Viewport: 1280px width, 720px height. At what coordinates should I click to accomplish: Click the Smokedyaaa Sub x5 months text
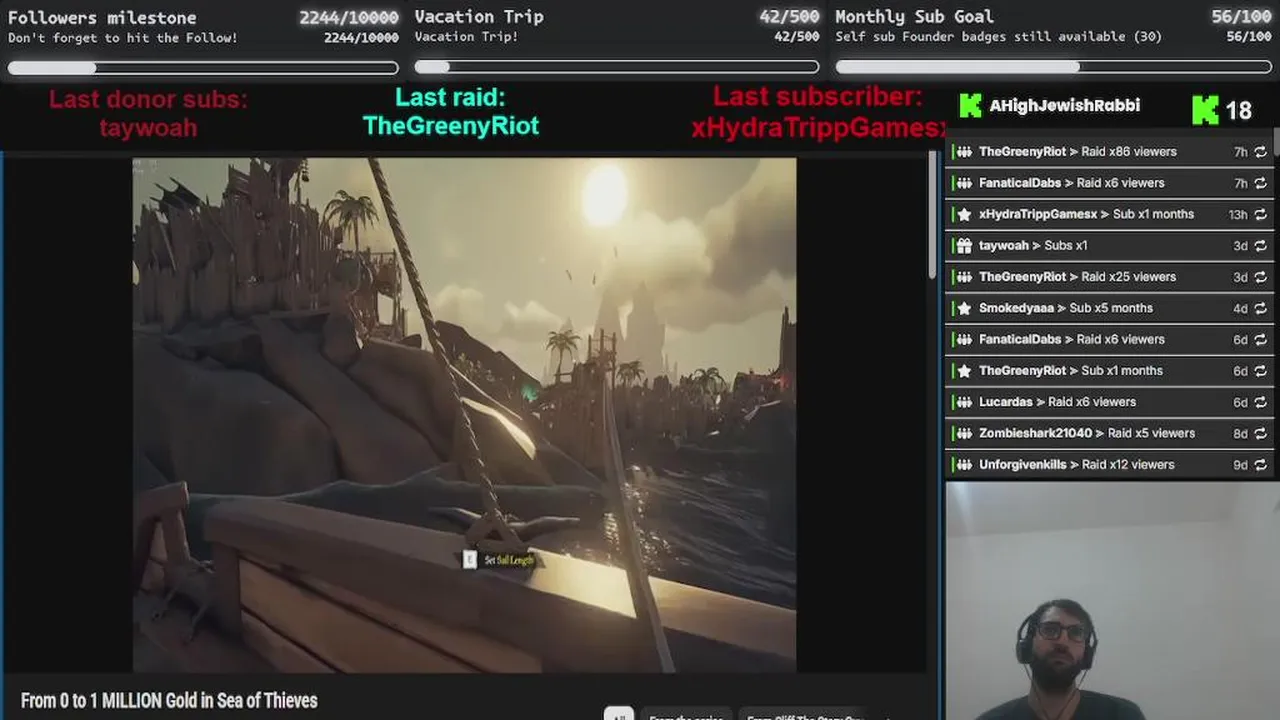click(x=1065, y=308)
